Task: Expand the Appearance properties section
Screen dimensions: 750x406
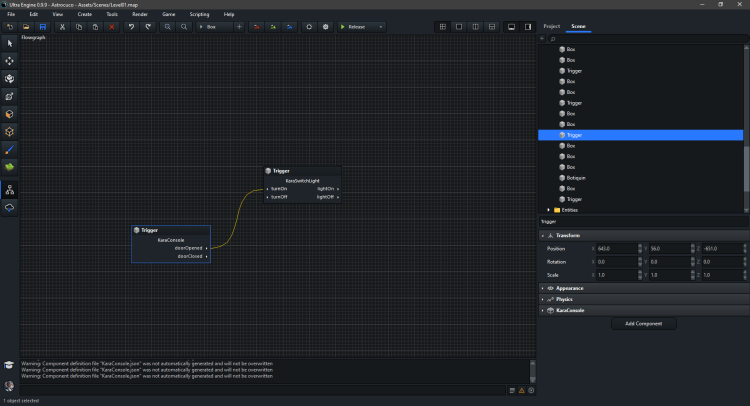Action: pos(570,288)
